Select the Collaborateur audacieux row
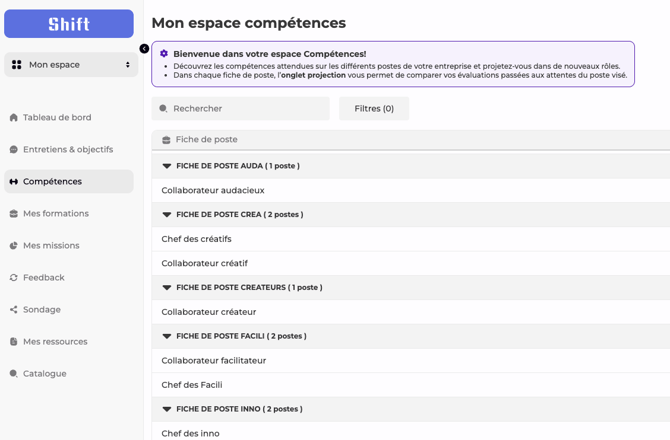This screenshot has width=670, height=440. [x=213, y=190]
